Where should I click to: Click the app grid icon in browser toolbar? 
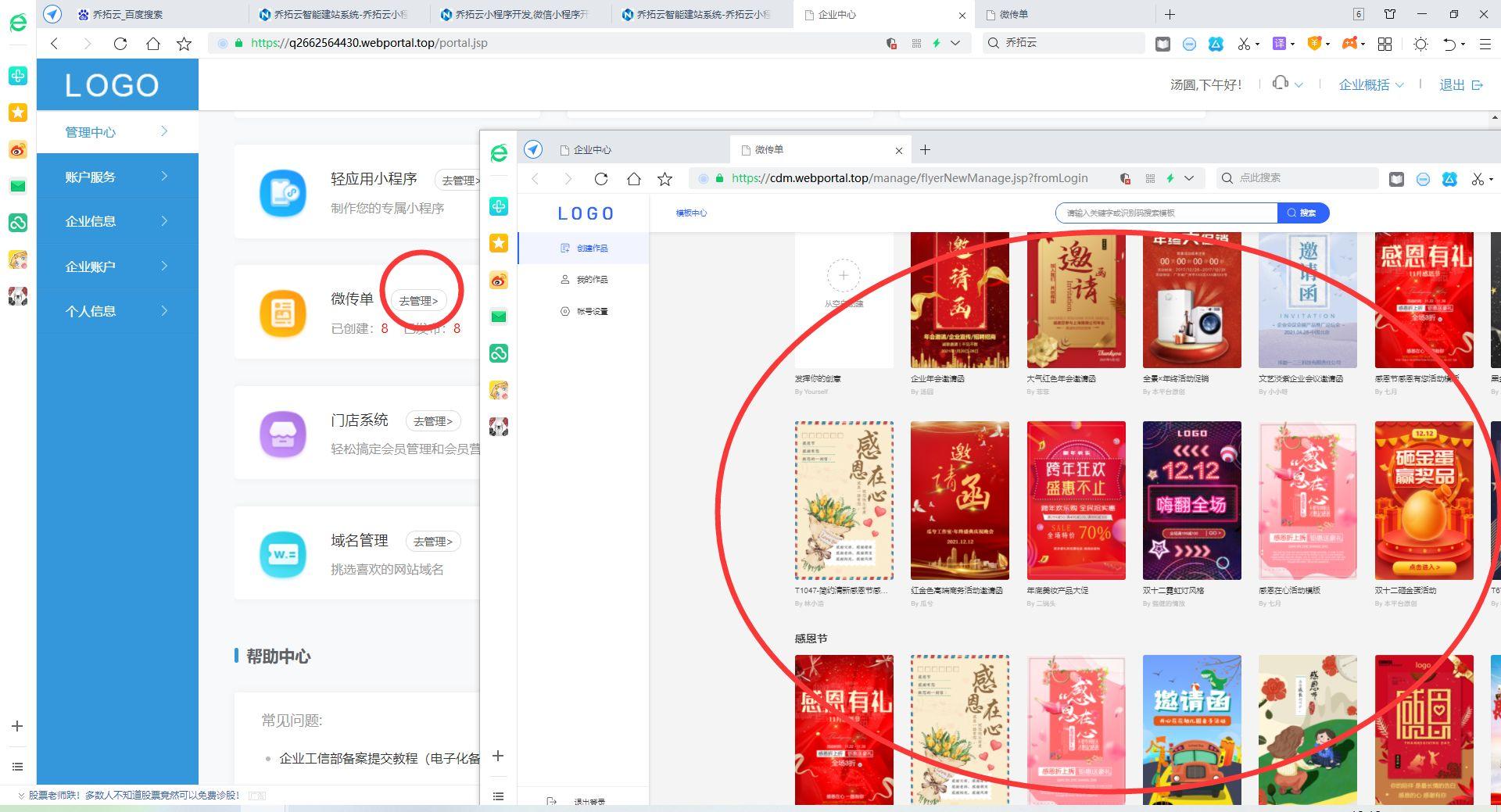(1384, 44)
